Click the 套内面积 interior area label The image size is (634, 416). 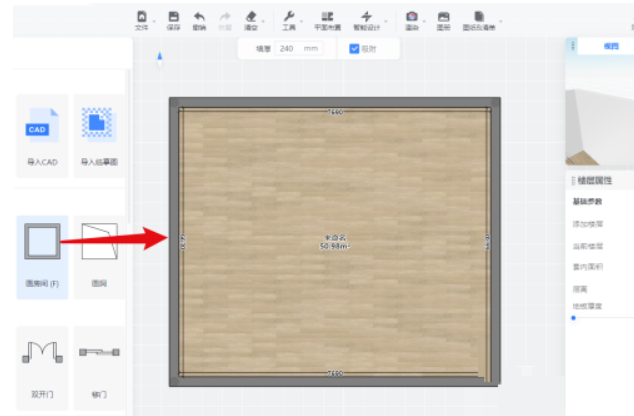[588, 267]
